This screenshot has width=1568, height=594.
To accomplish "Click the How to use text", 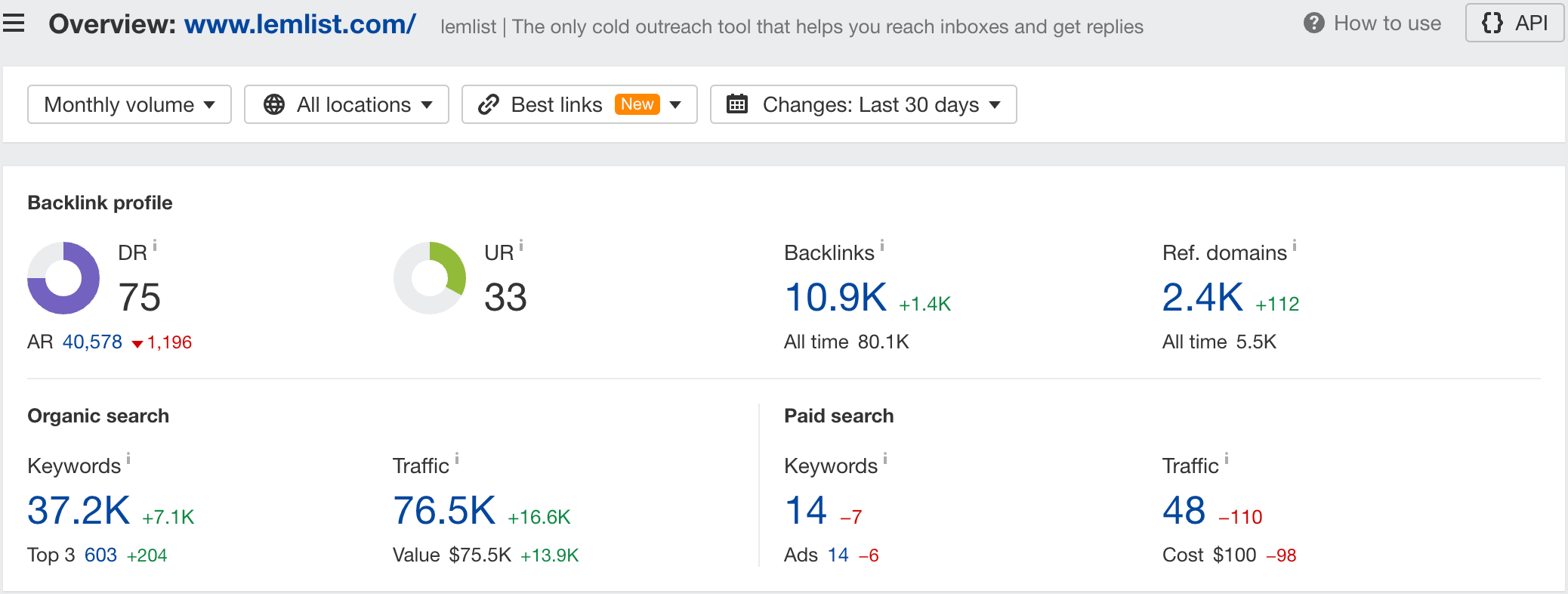I will [1387, 23].
